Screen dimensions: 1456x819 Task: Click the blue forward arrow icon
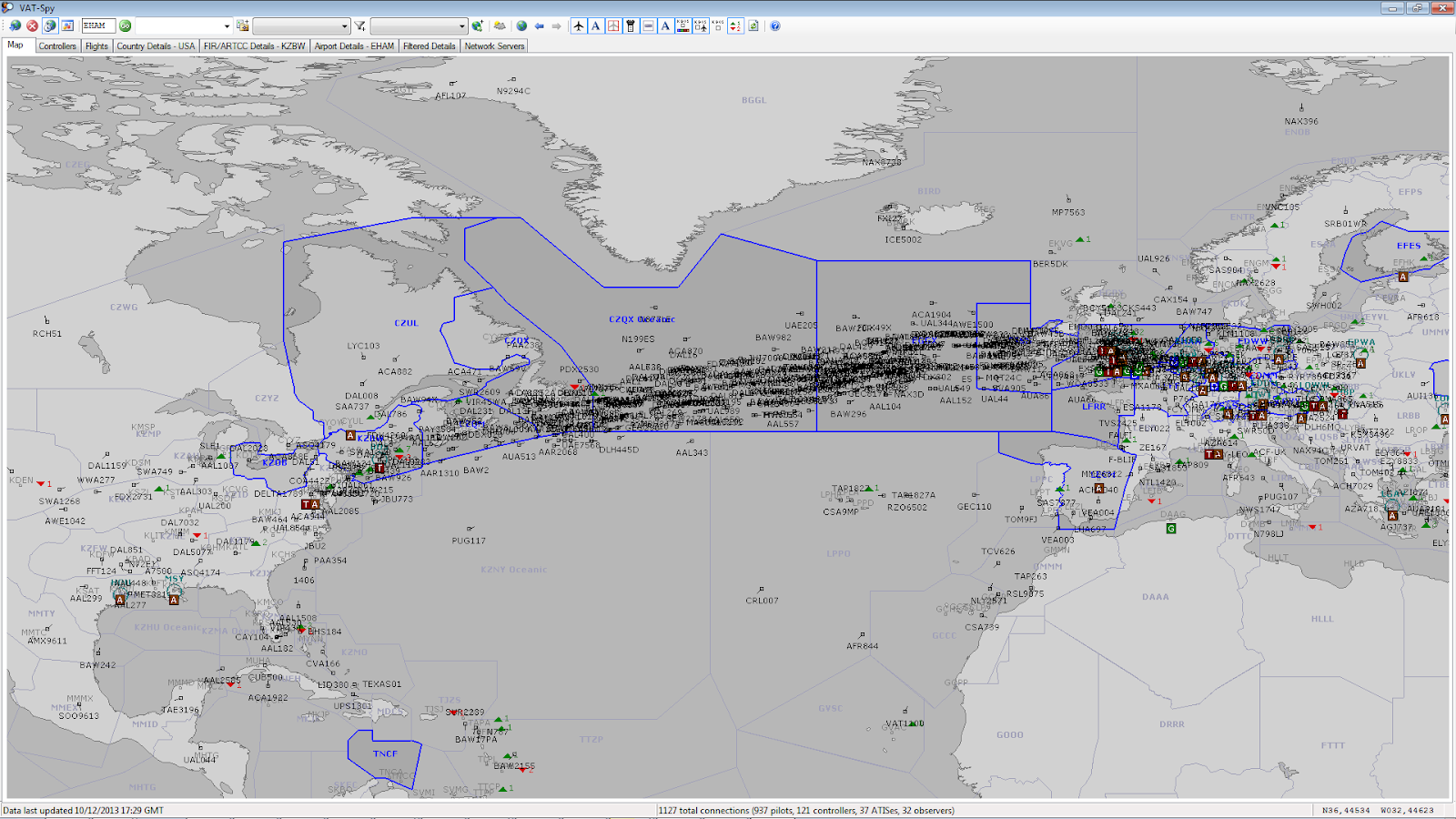click(x=557, y=26)
